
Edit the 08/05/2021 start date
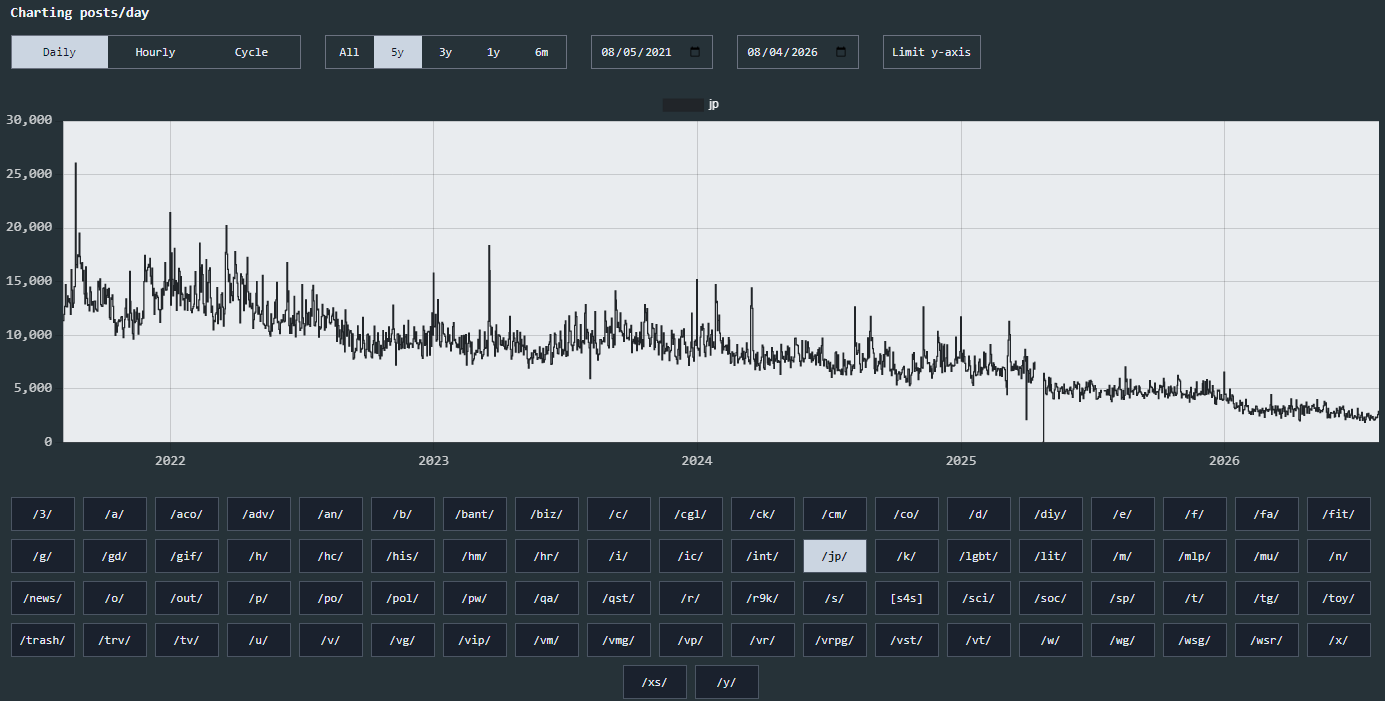(636, 52)
